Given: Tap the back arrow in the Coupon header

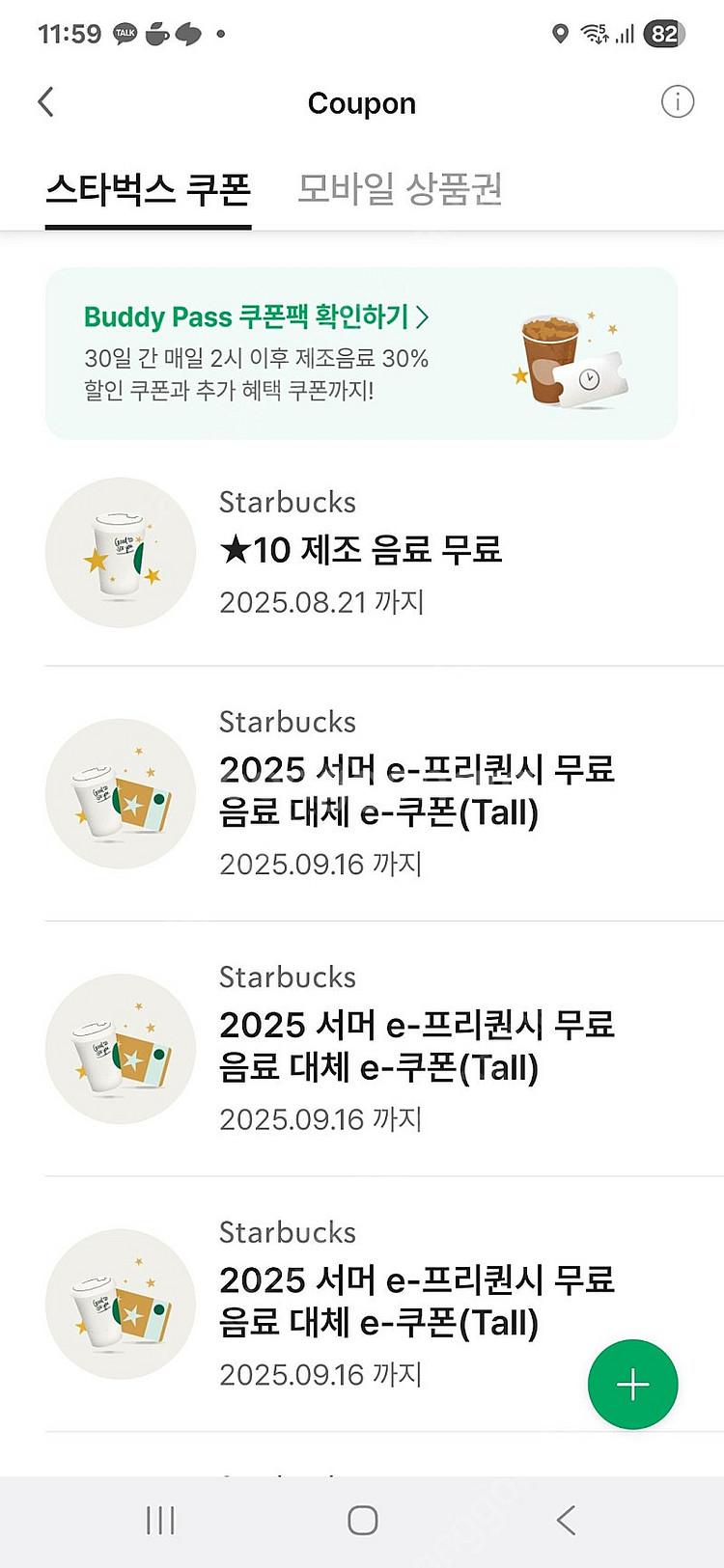Looking at the screenshot, I should (45, 102).
